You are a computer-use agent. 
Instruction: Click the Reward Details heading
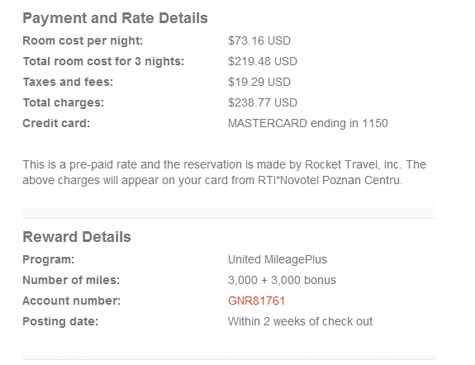point(77,237)
